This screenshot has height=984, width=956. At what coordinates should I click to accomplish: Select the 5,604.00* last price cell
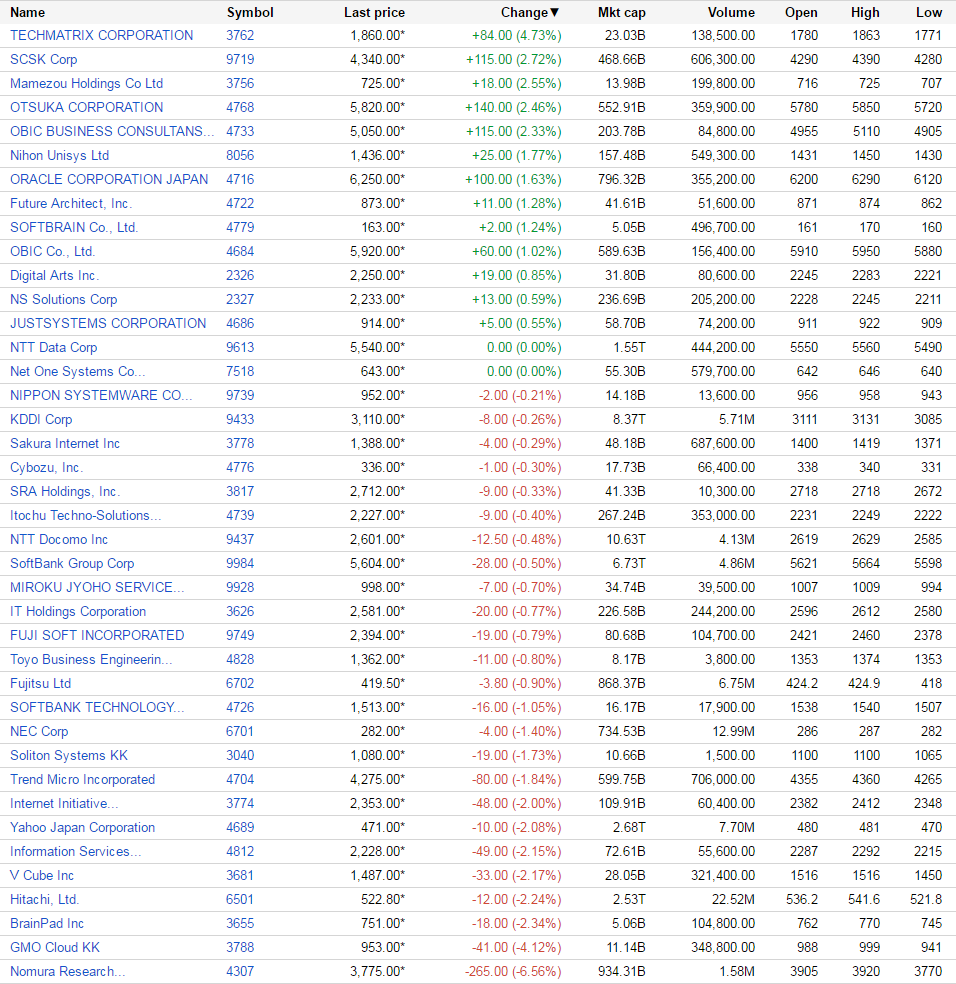tap(377, 564)
